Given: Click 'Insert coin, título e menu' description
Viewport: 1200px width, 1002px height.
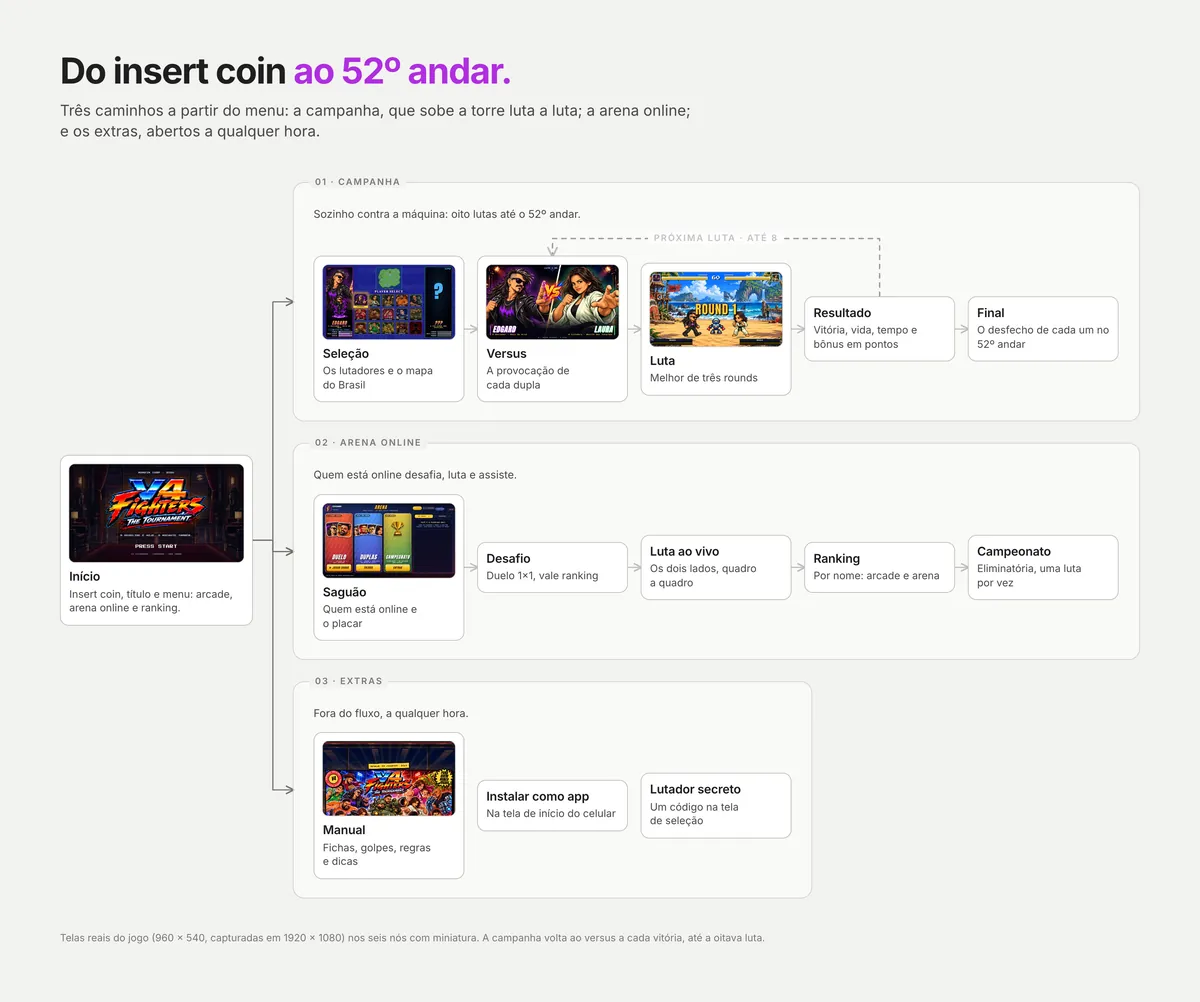Looking at the screenshot, I should [x=151, y=601].
